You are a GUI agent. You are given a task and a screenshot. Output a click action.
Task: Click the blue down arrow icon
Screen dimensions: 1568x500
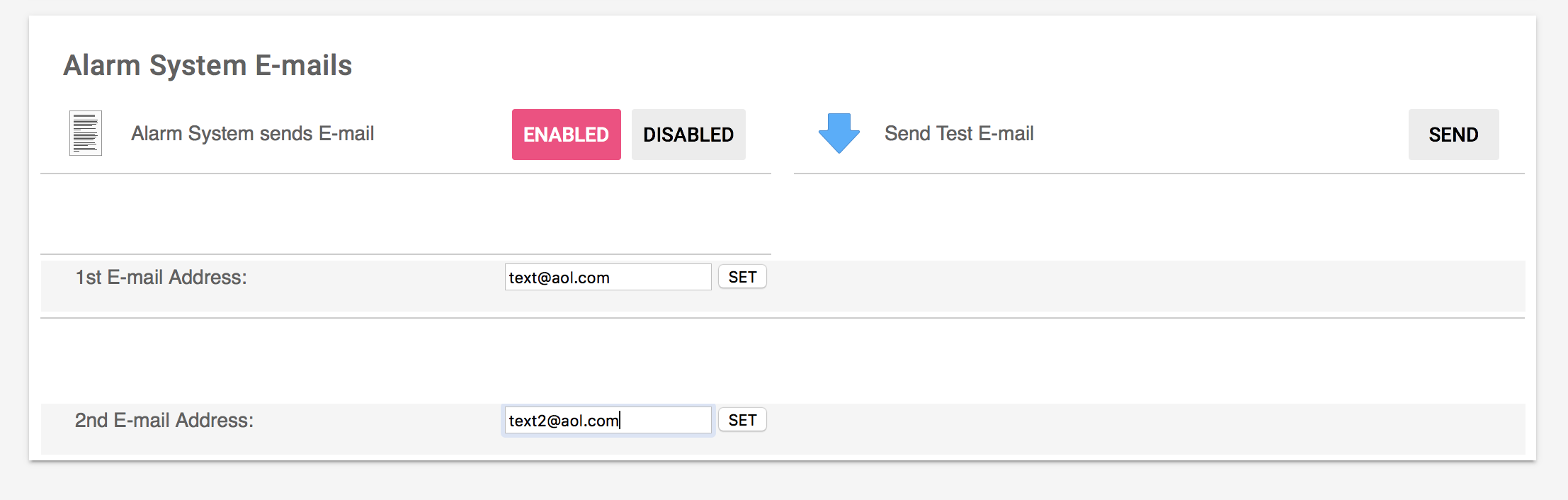tap(839, 132)
